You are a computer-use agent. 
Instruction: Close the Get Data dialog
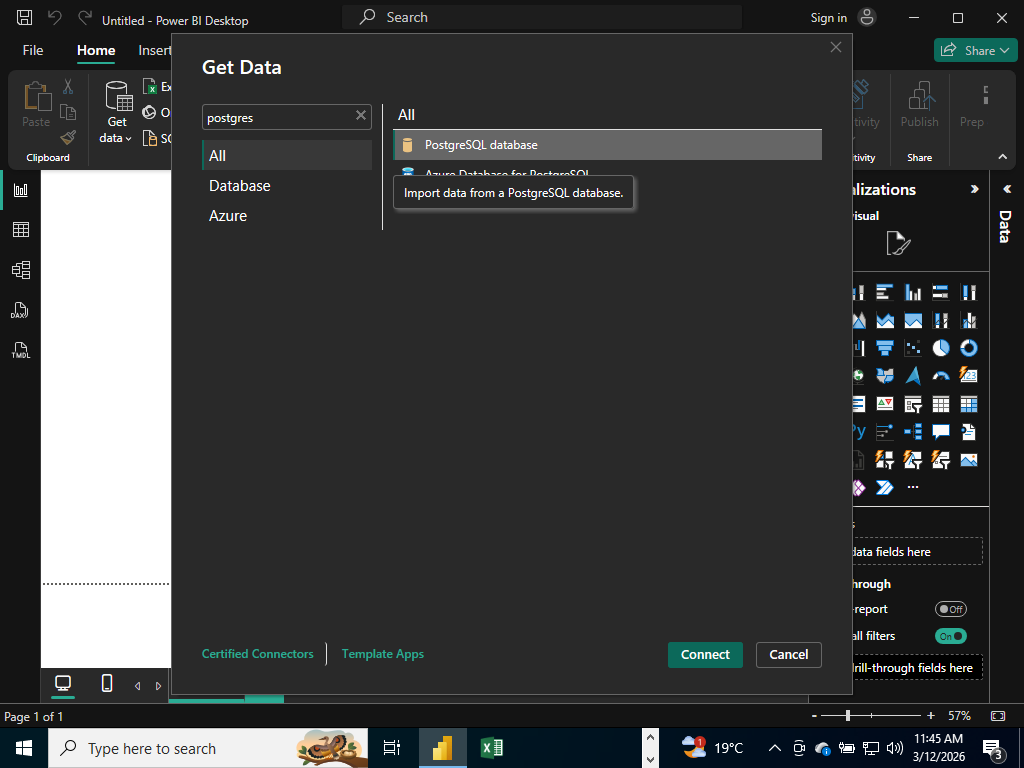click(835, 47)
